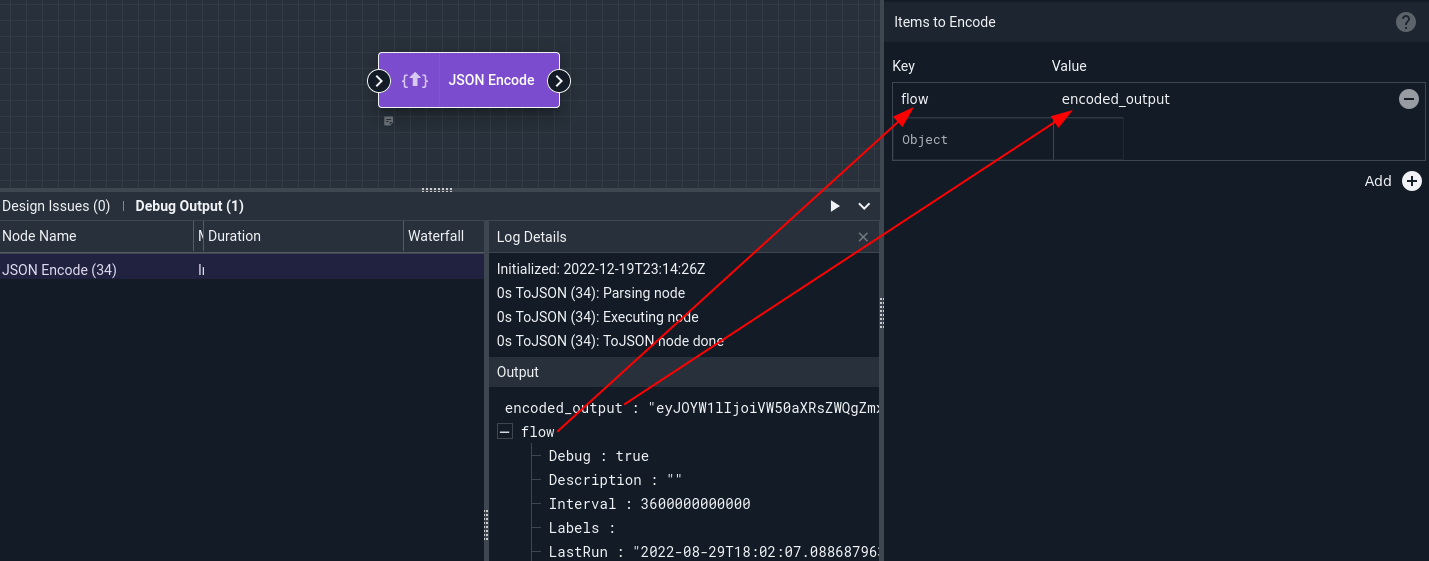Click the JSON Encode node input port
This screenshot has height=561, width=1429.
click(x=378, y=81)
